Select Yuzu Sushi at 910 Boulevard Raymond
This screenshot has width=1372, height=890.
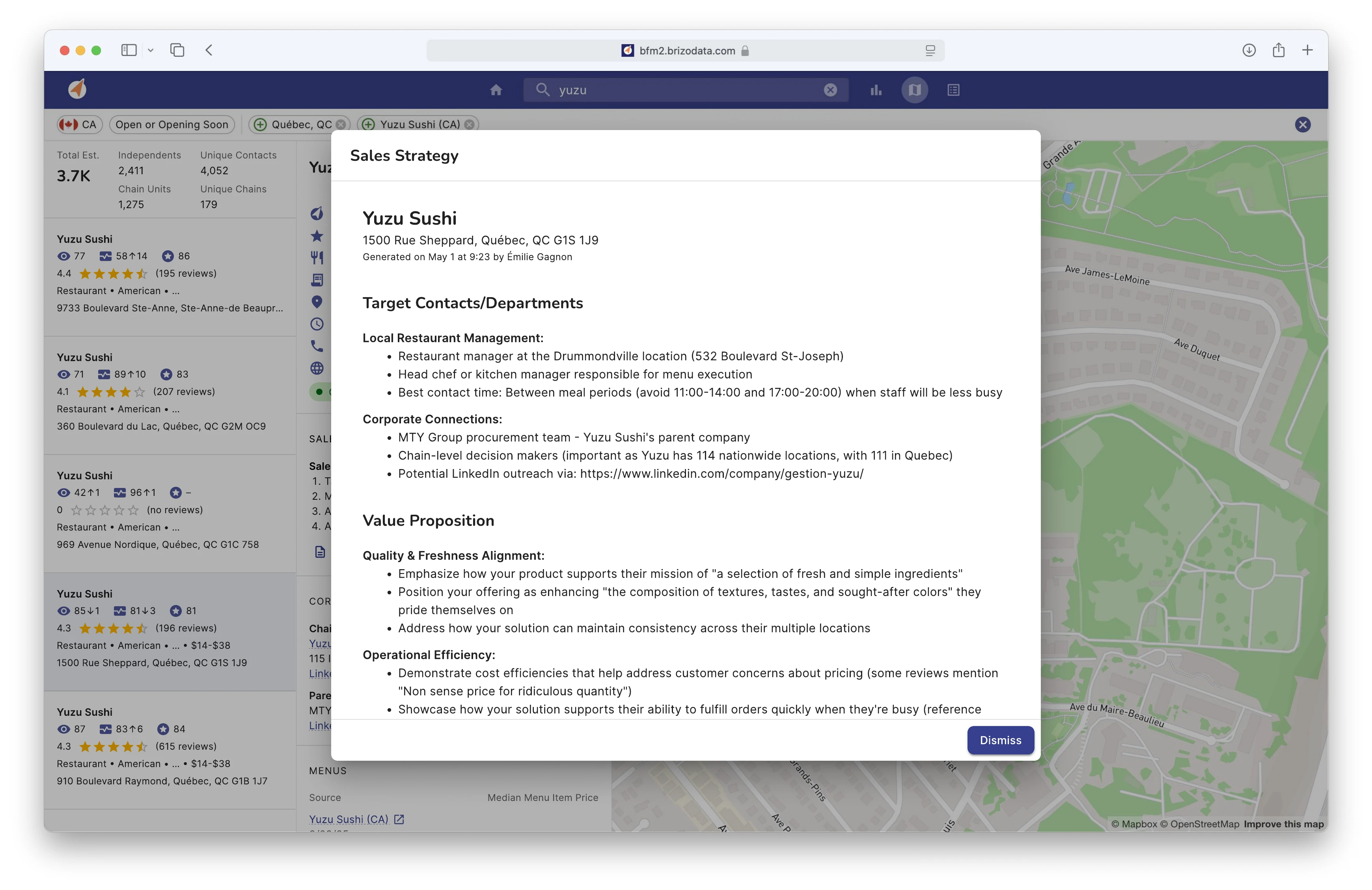click(x=170, y=750)
